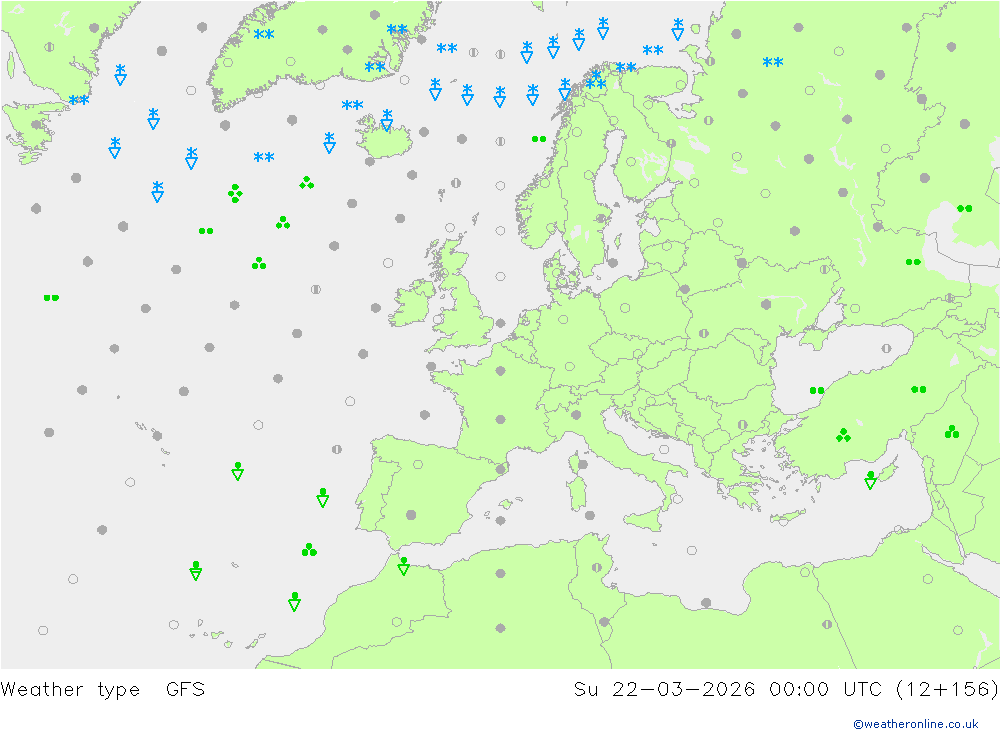Select the green double-dot symbol north of the Caspian Sea
Viewport: 1000px width, 733px height.
(964, 209)
